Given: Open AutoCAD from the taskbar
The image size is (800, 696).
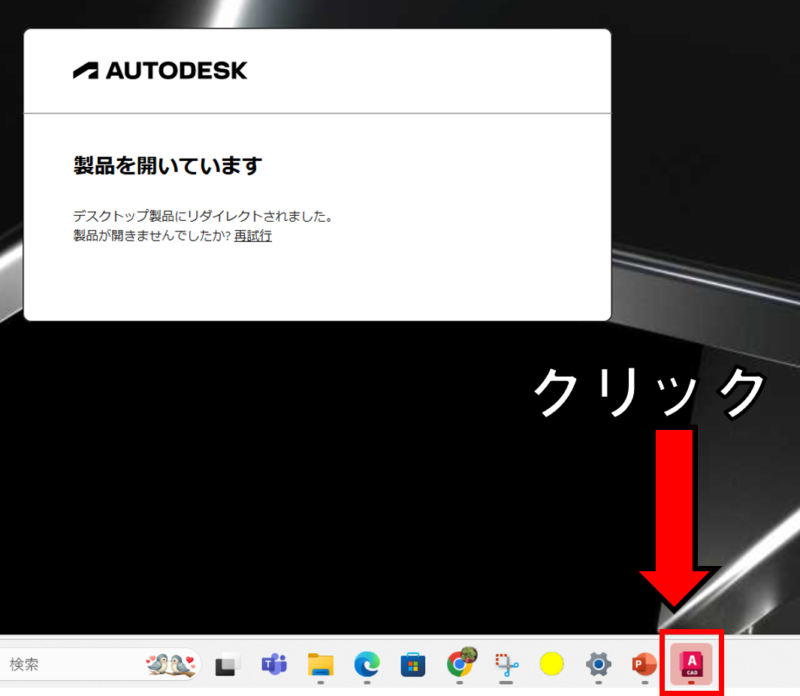Looking at the screenshot, I should click(x=691, y=664).
